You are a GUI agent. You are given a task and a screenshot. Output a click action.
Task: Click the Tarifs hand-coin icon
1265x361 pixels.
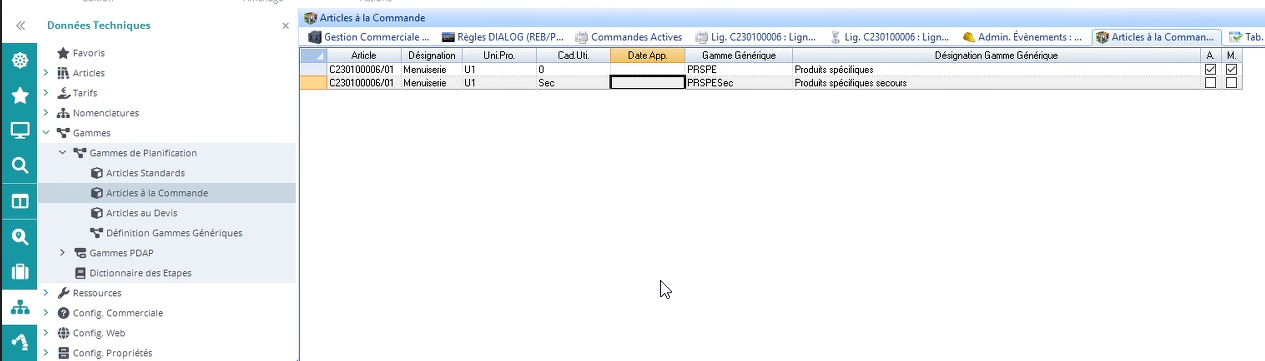click(x=63, y=93)
